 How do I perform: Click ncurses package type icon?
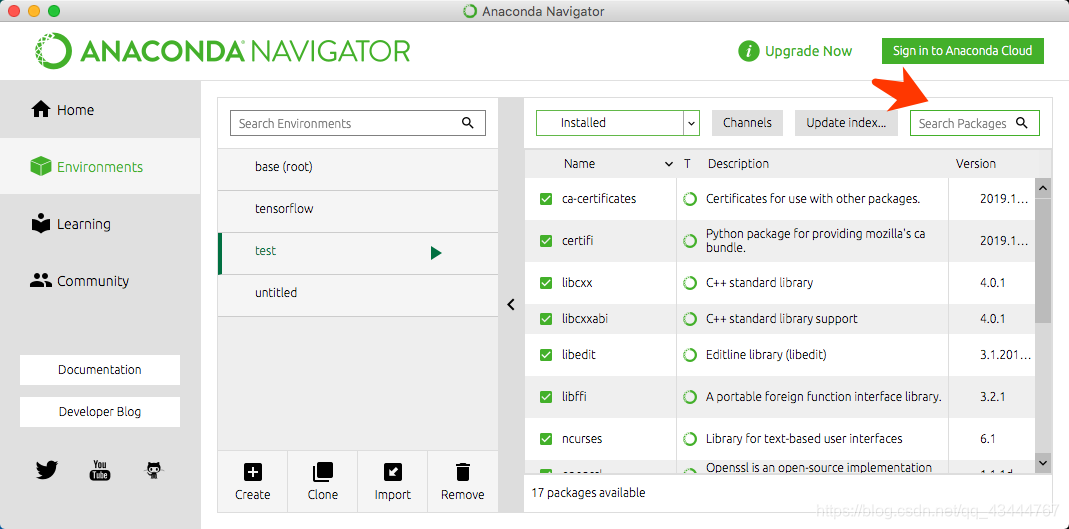click(690, 439)
